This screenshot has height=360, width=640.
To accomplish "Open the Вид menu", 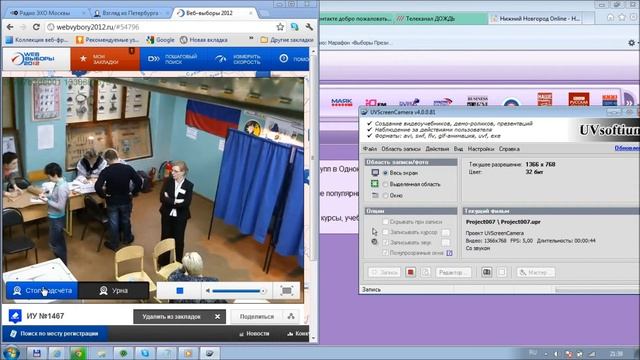I will pos(458,149).
